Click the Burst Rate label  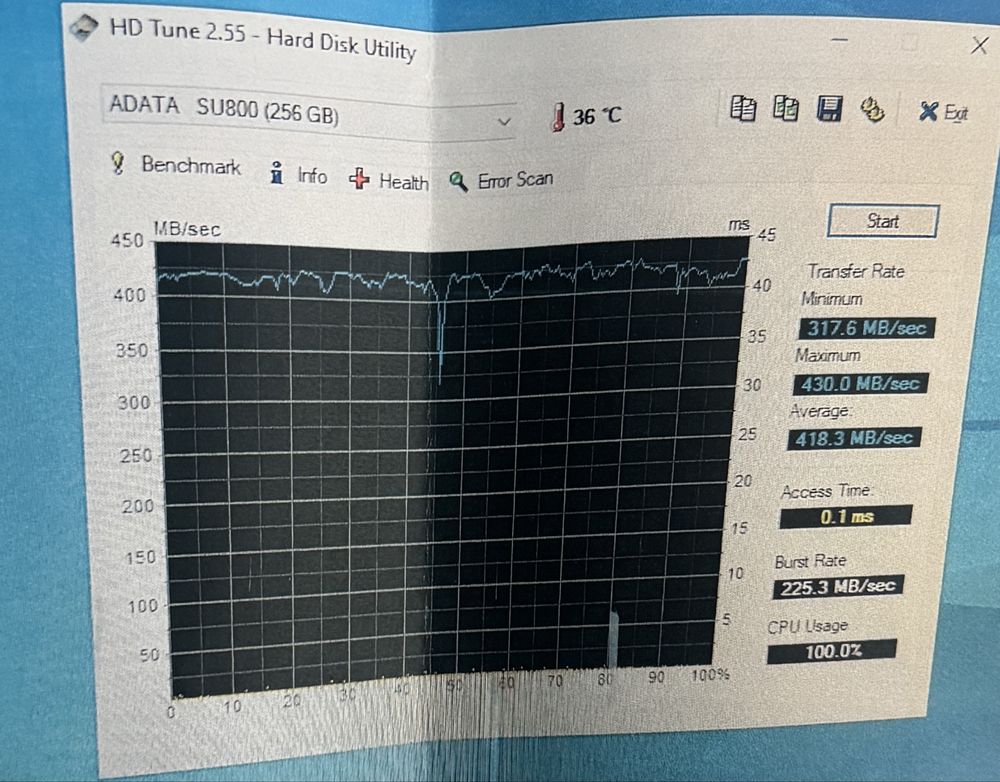[x=810, y=561]
